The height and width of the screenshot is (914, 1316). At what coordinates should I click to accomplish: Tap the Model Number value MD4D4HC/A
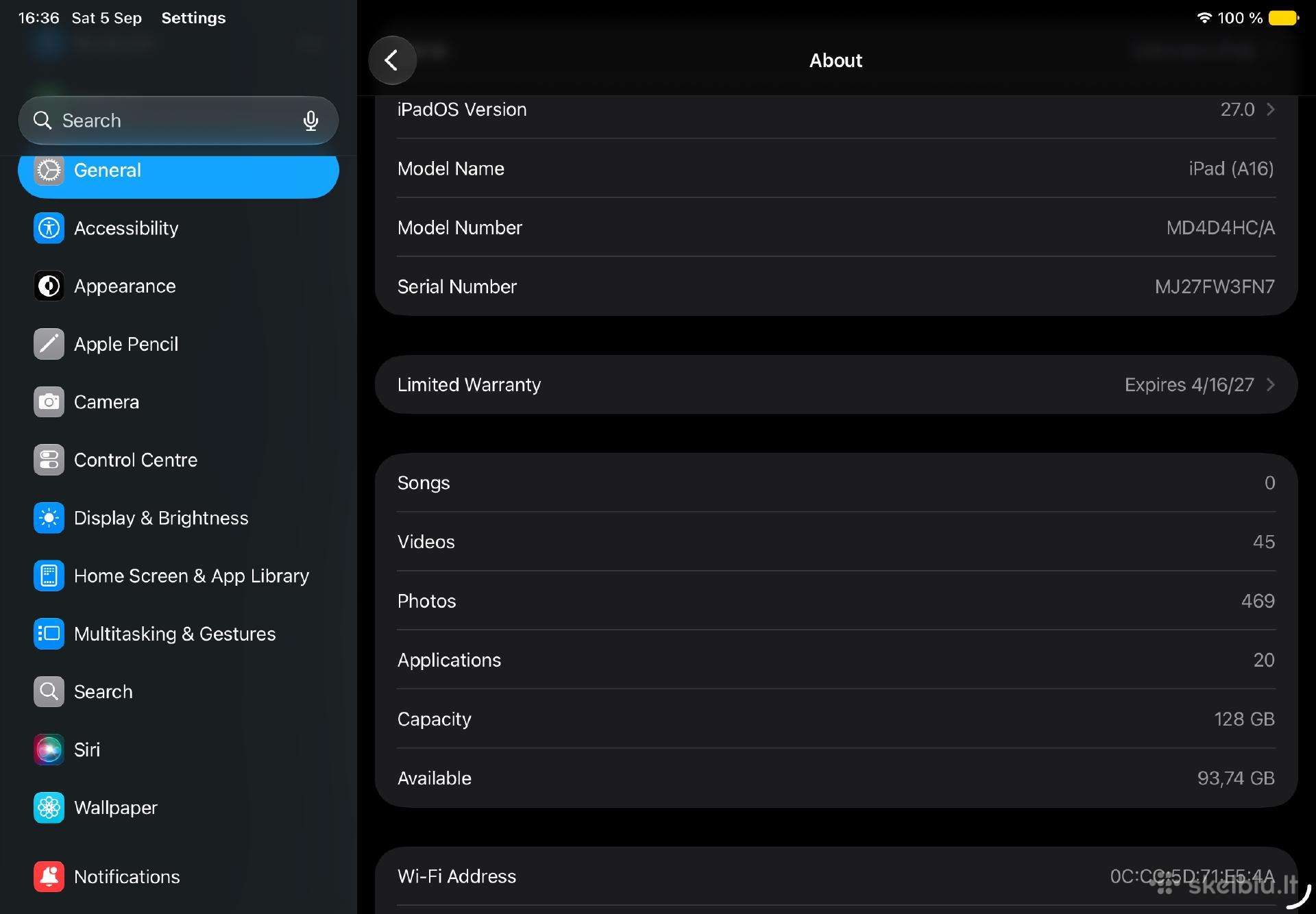tap(1221, 227)
